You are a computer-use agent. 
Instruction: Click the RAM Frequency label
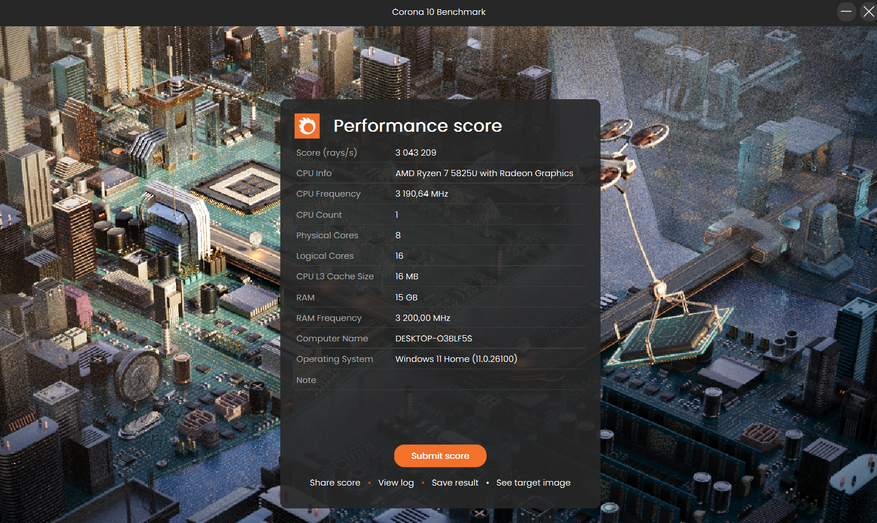coord(328,318)
